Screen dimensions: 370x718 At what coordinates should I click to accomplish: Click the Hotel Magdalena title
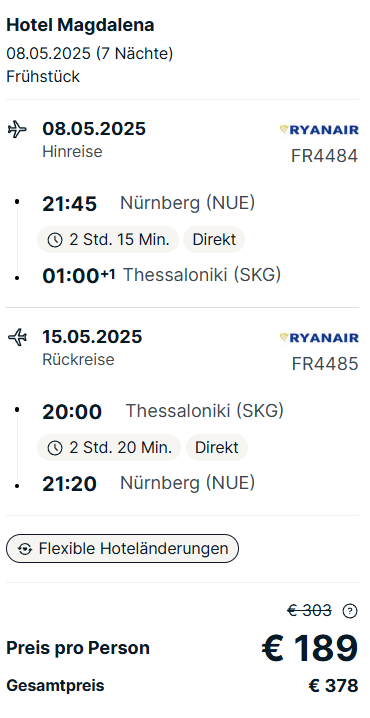click(80, 26)
